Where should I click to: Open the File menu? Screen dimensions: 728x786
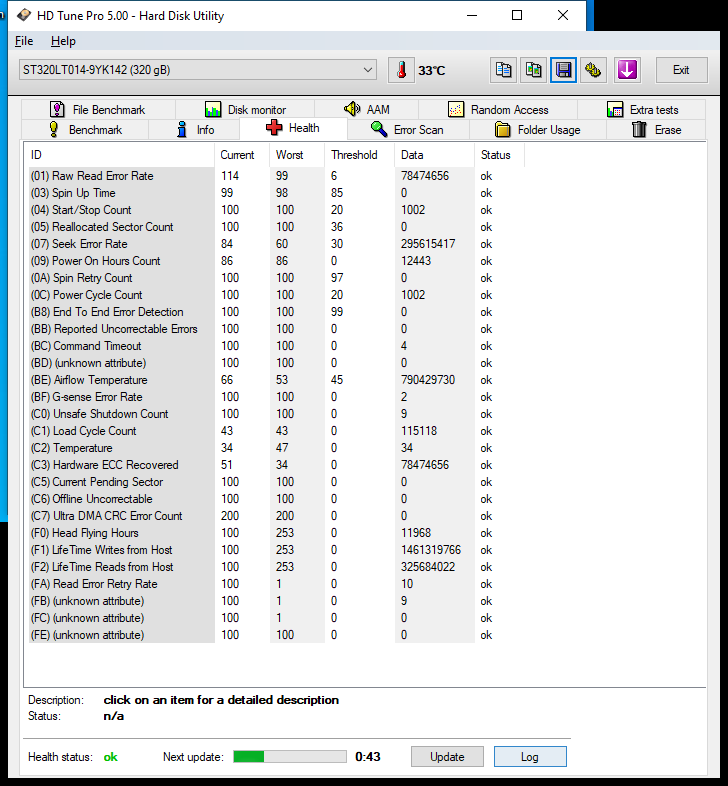click(24, 41)
